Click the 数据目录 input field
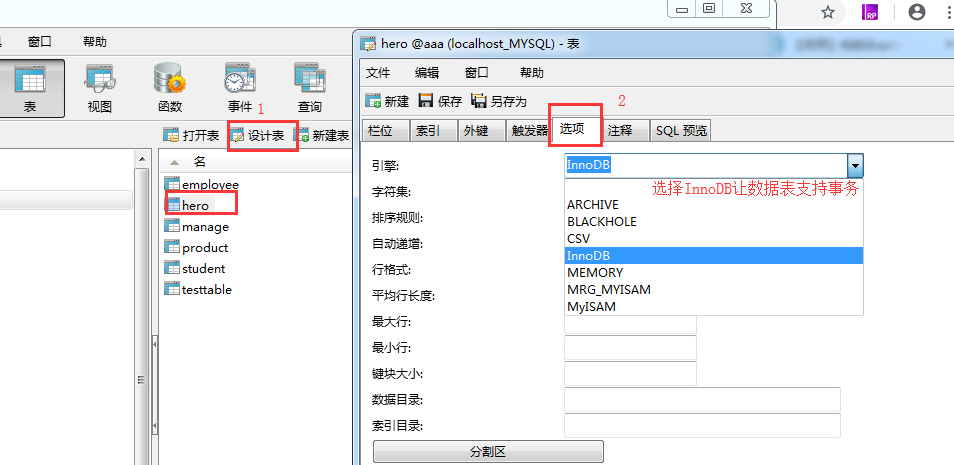954x465 pixels. 703,399
